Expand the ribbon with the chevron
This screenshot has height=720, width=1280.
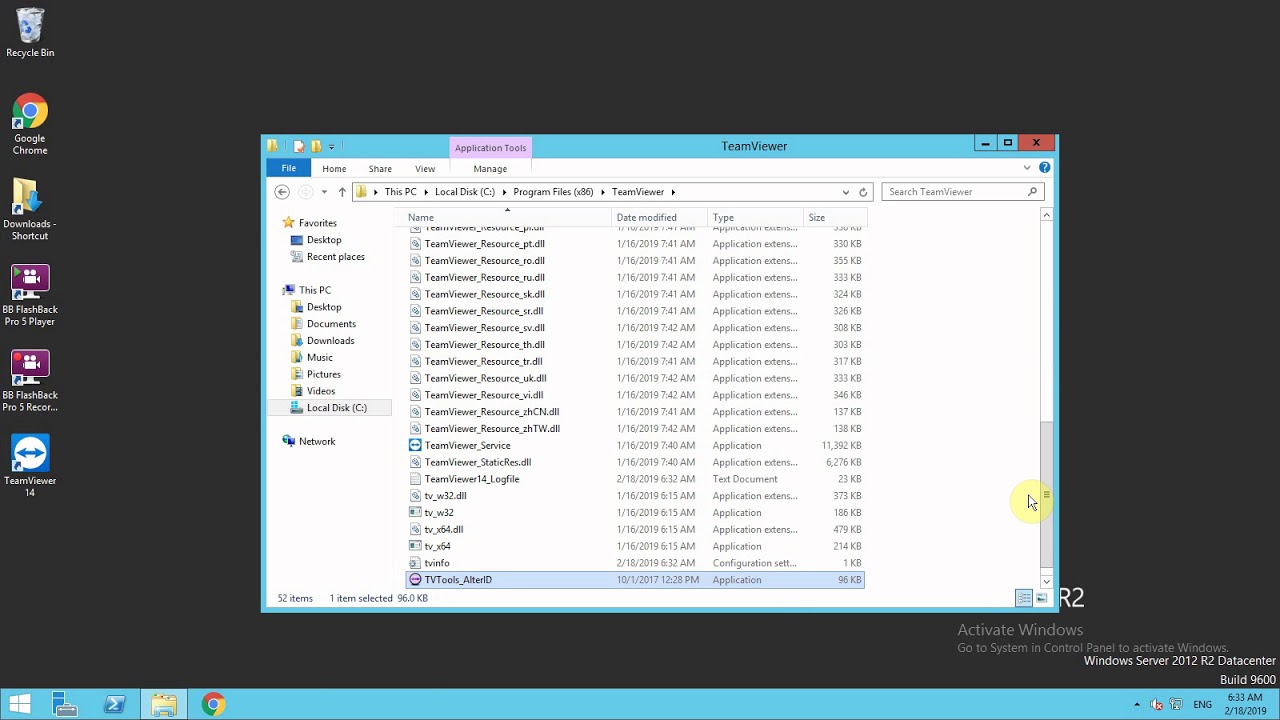tap(1027, 168)
